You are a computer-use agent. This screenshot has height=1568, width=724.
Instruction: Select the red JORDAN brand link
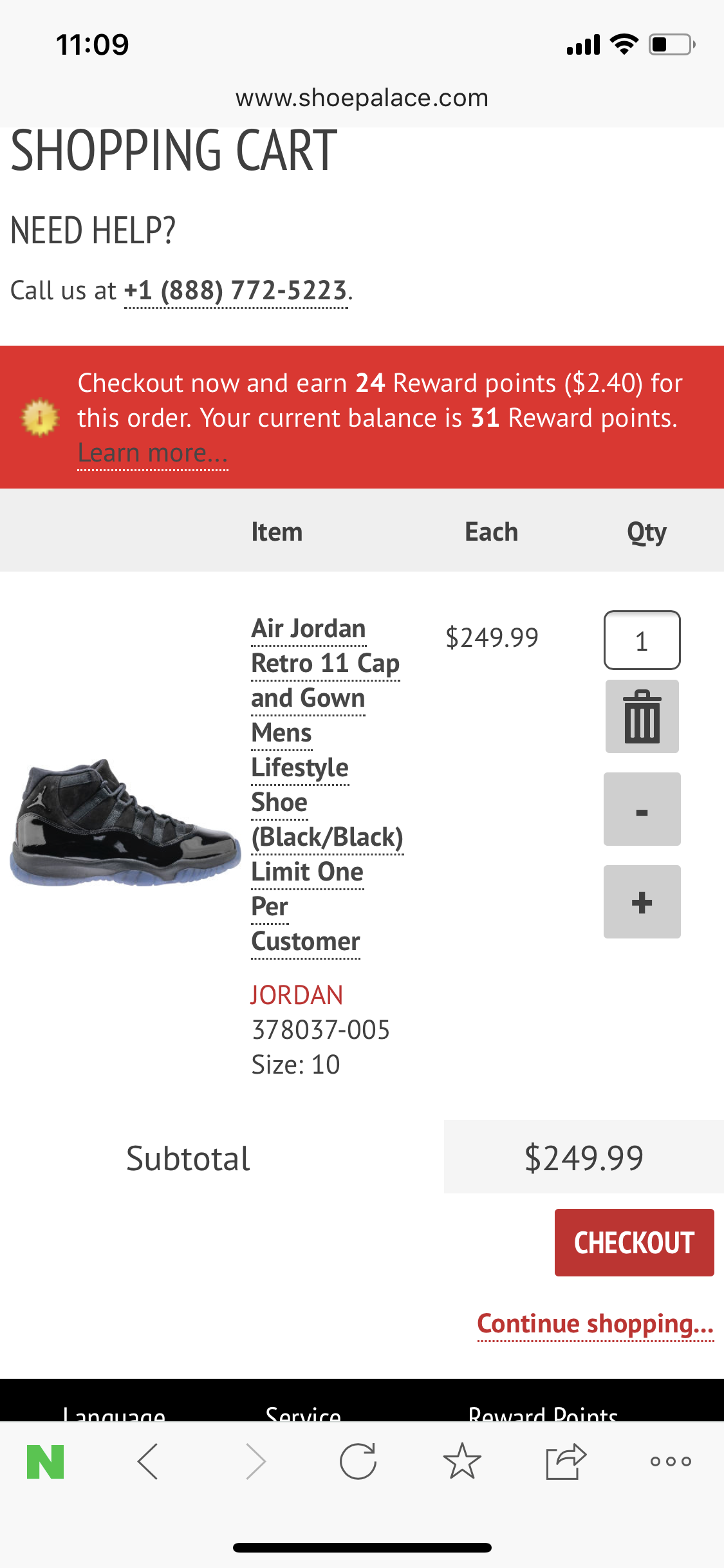(297, 995)
